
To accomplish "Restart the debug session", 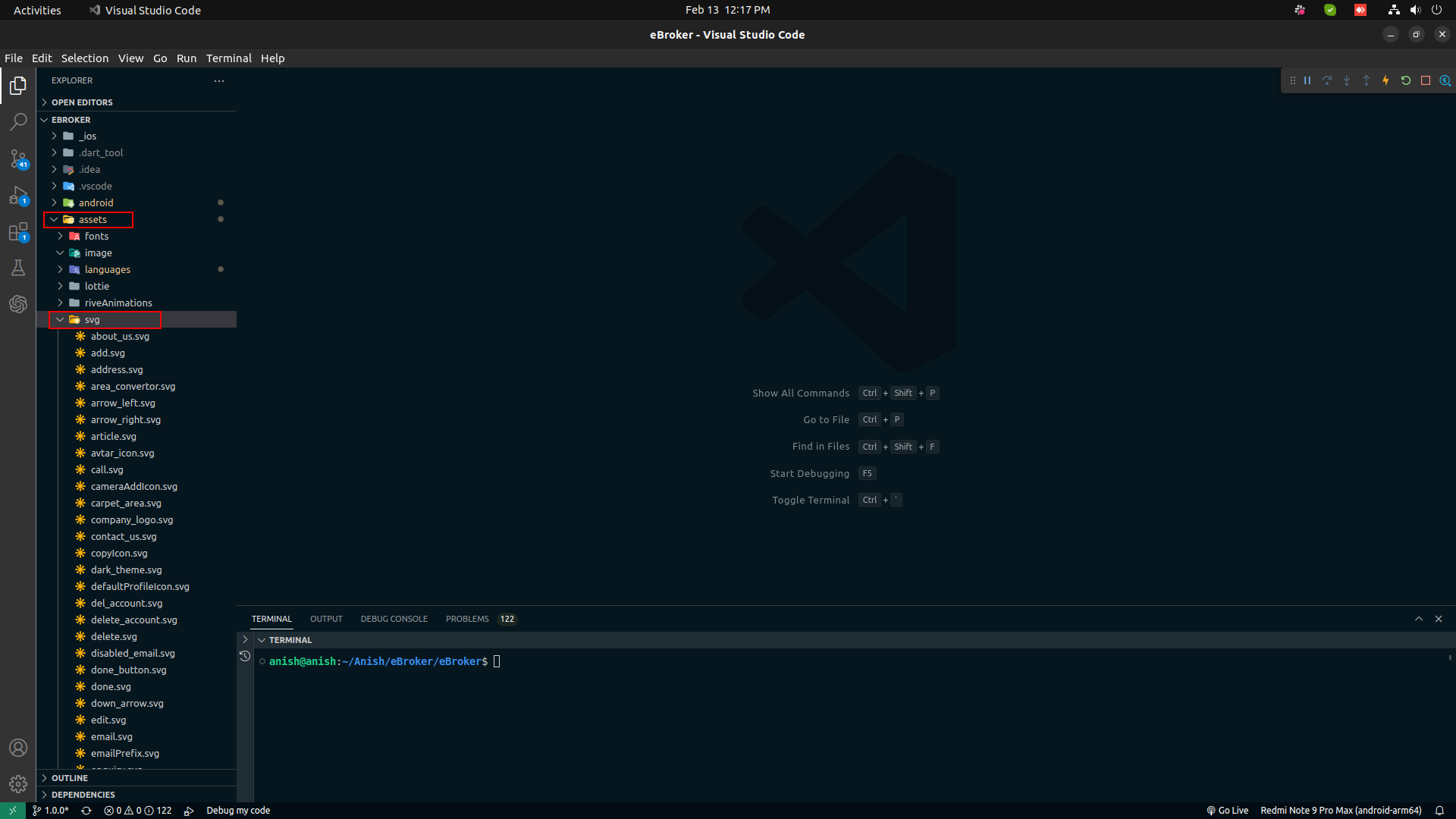I will point(1406,80).
